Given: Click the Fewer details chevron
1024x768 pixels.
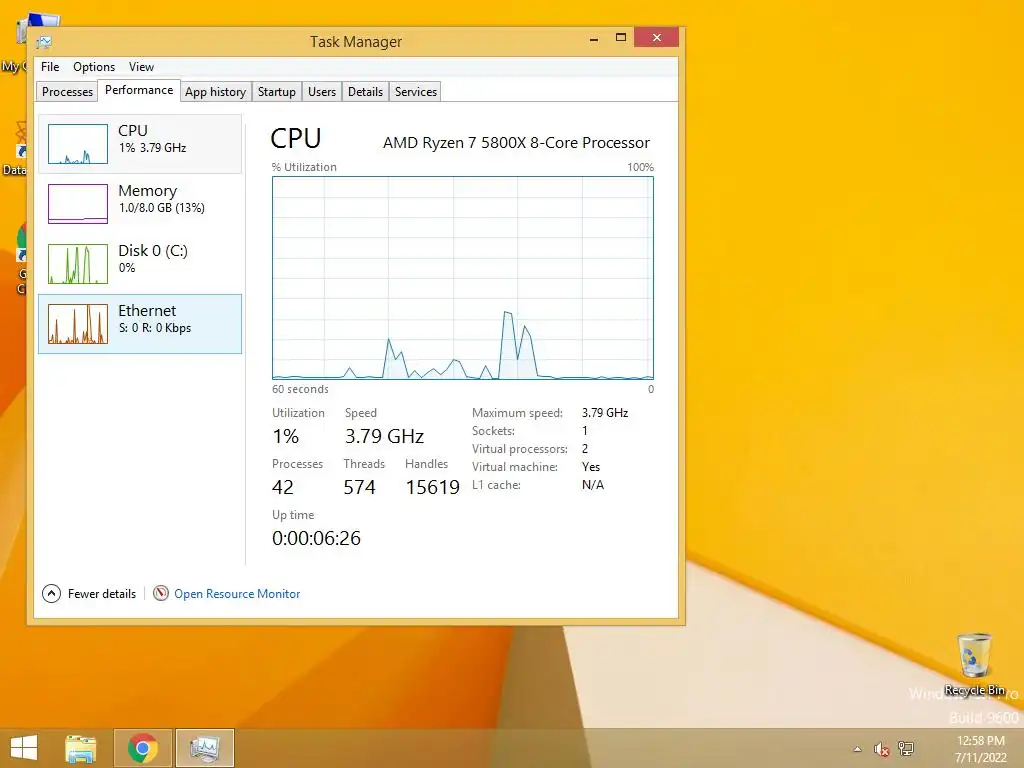Looking at the screenshot, I should pos(51,593).
